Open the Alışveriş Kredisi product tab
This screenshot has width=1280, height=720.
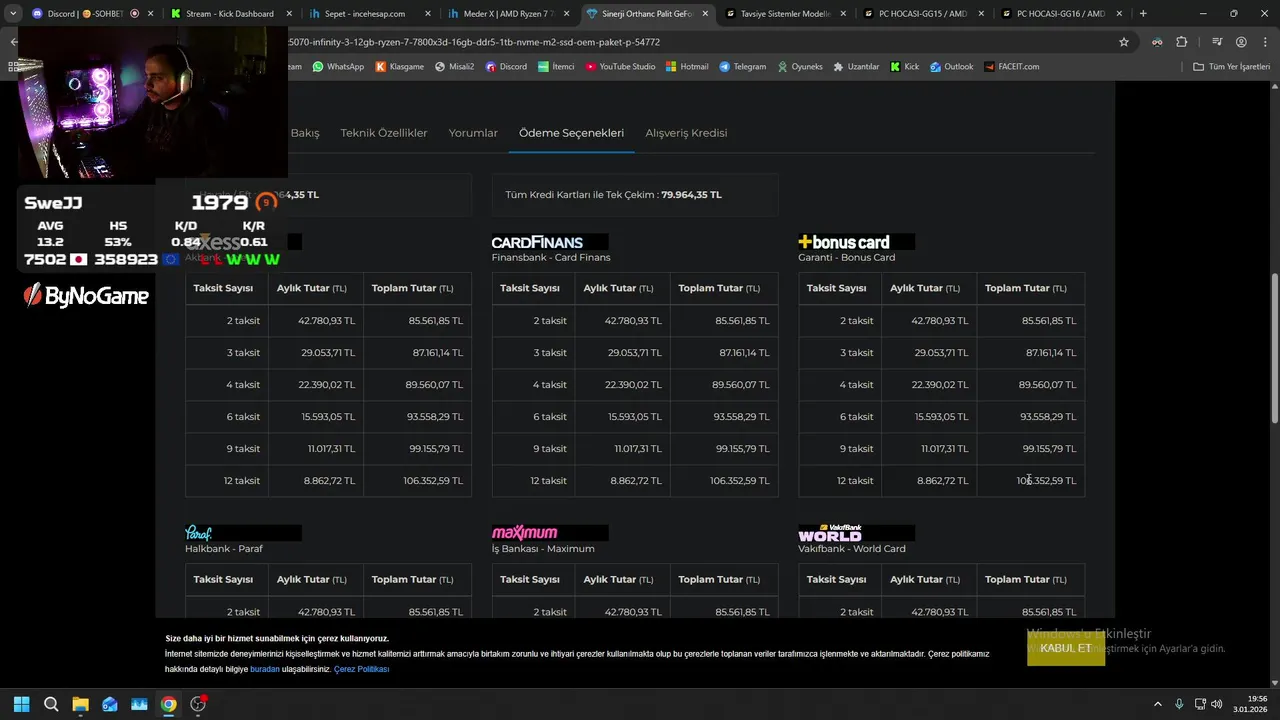pyautogui.click(x=686, y=133)
